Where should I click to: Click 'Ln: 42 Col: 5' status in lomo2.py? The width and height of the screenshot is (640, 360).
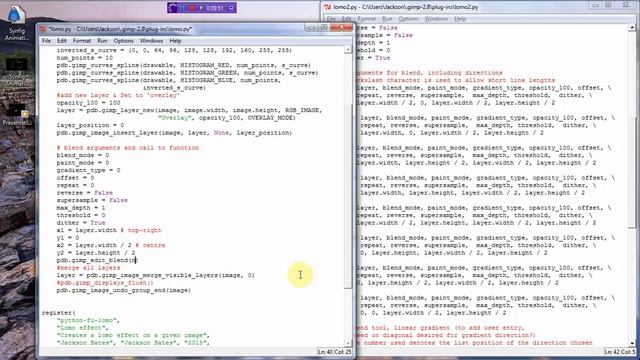click(620, 352)
